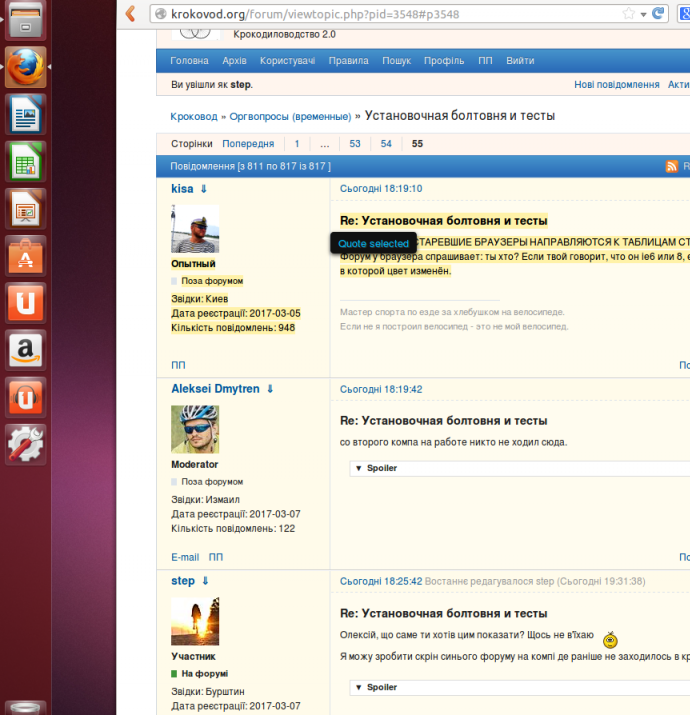Click the Amazon dock icon

[25, 351]
